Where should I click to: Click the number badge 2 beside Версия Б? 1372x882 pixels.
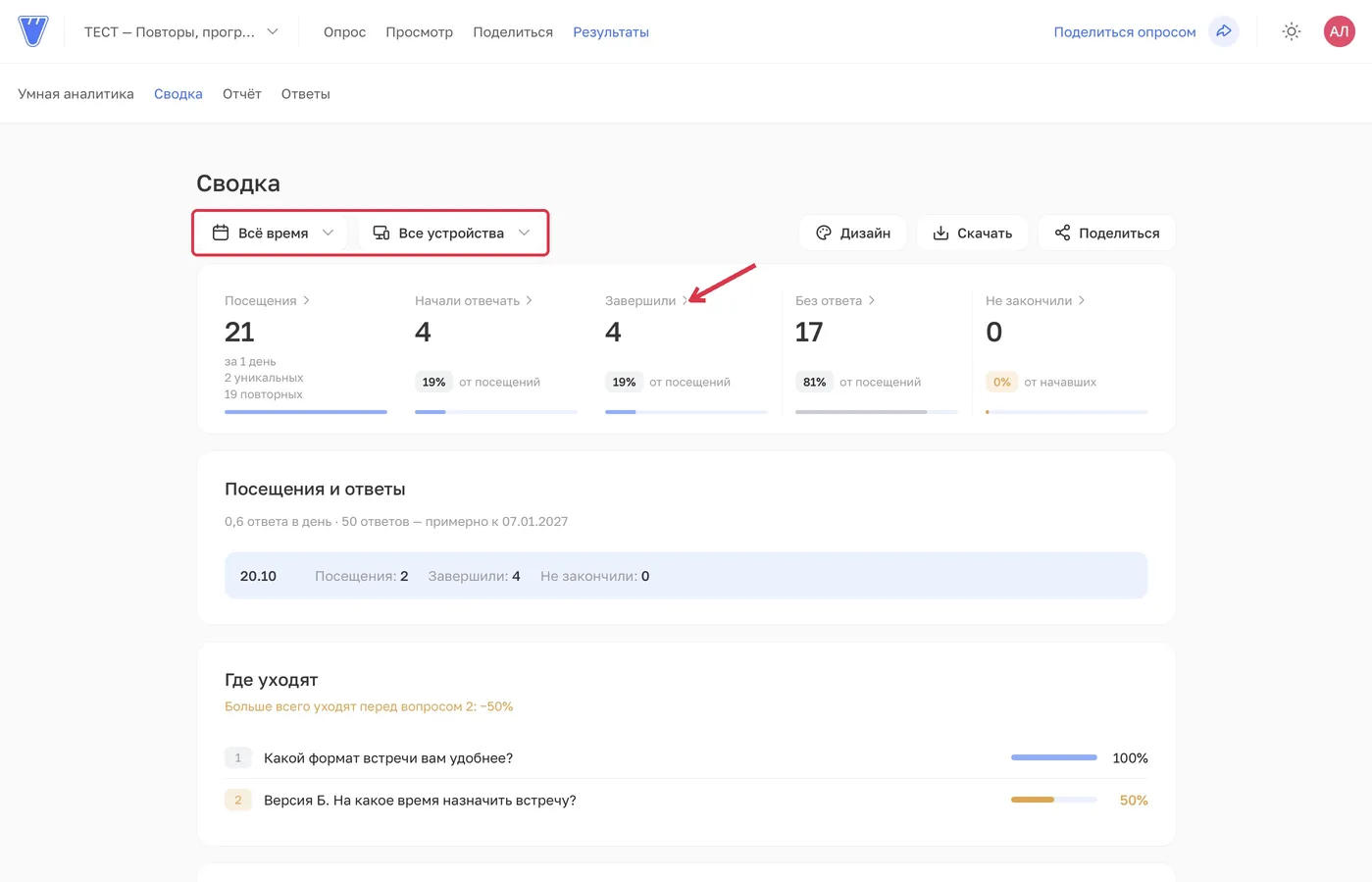tap(238, 801)
